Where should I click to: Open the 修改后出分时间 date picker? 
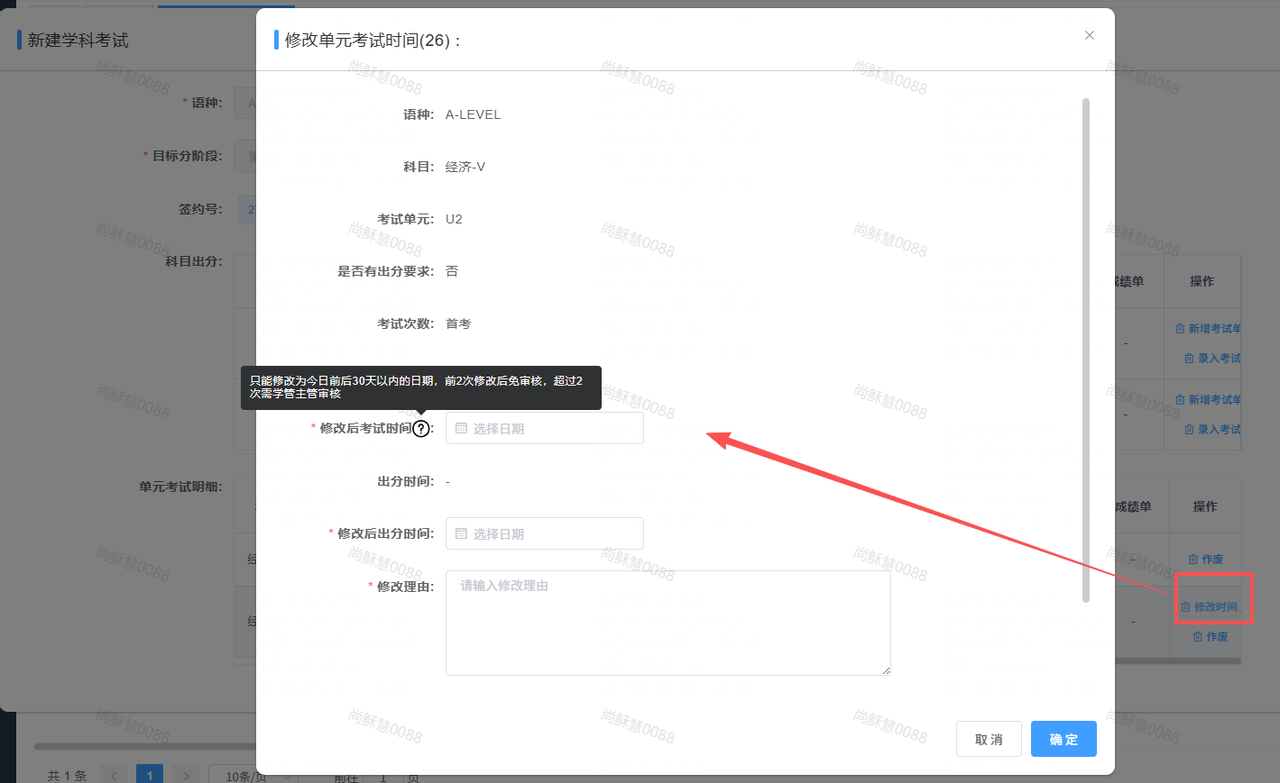(x=544, y=534)
